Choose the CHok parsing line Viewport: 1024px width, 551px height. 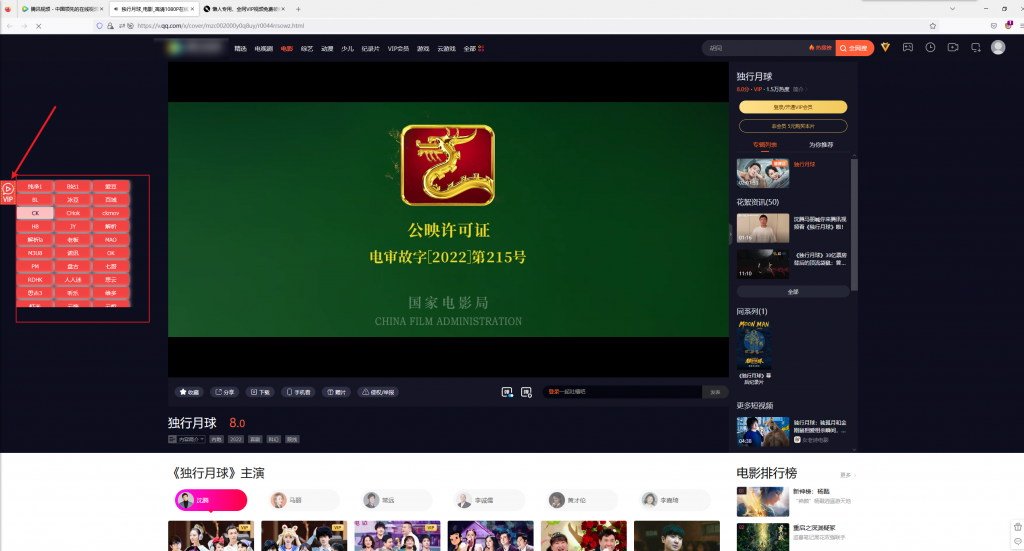[x=73, y=213]
